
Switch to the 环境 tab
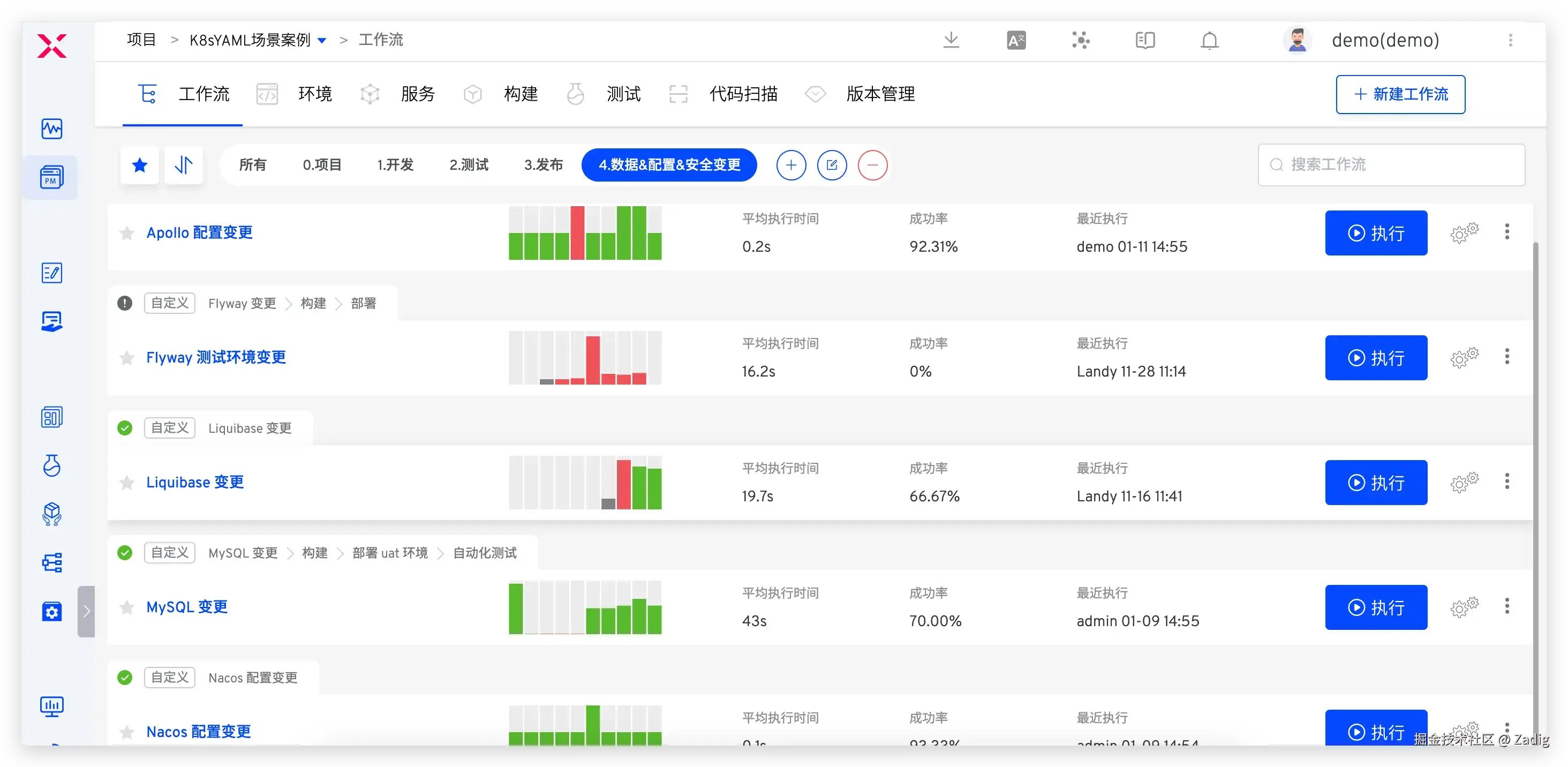coord(294,94)
